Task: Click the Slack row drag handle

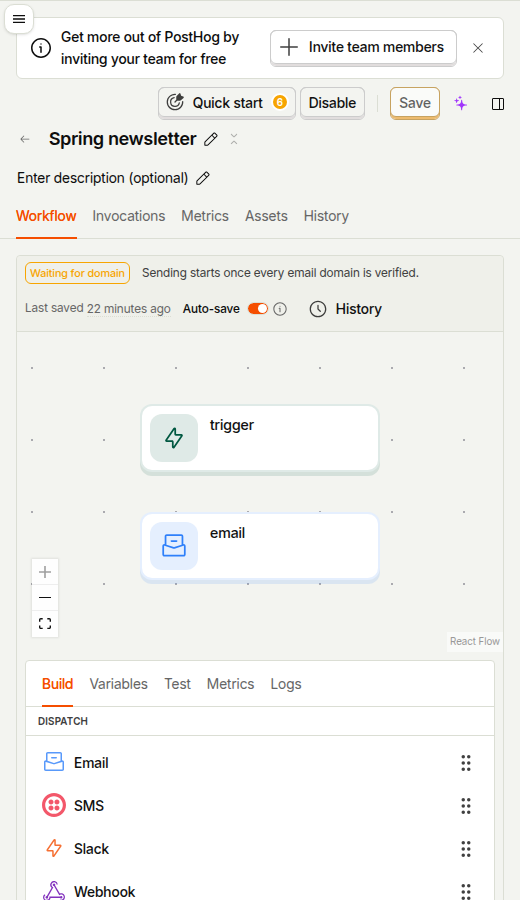Action: pos(466,849)
